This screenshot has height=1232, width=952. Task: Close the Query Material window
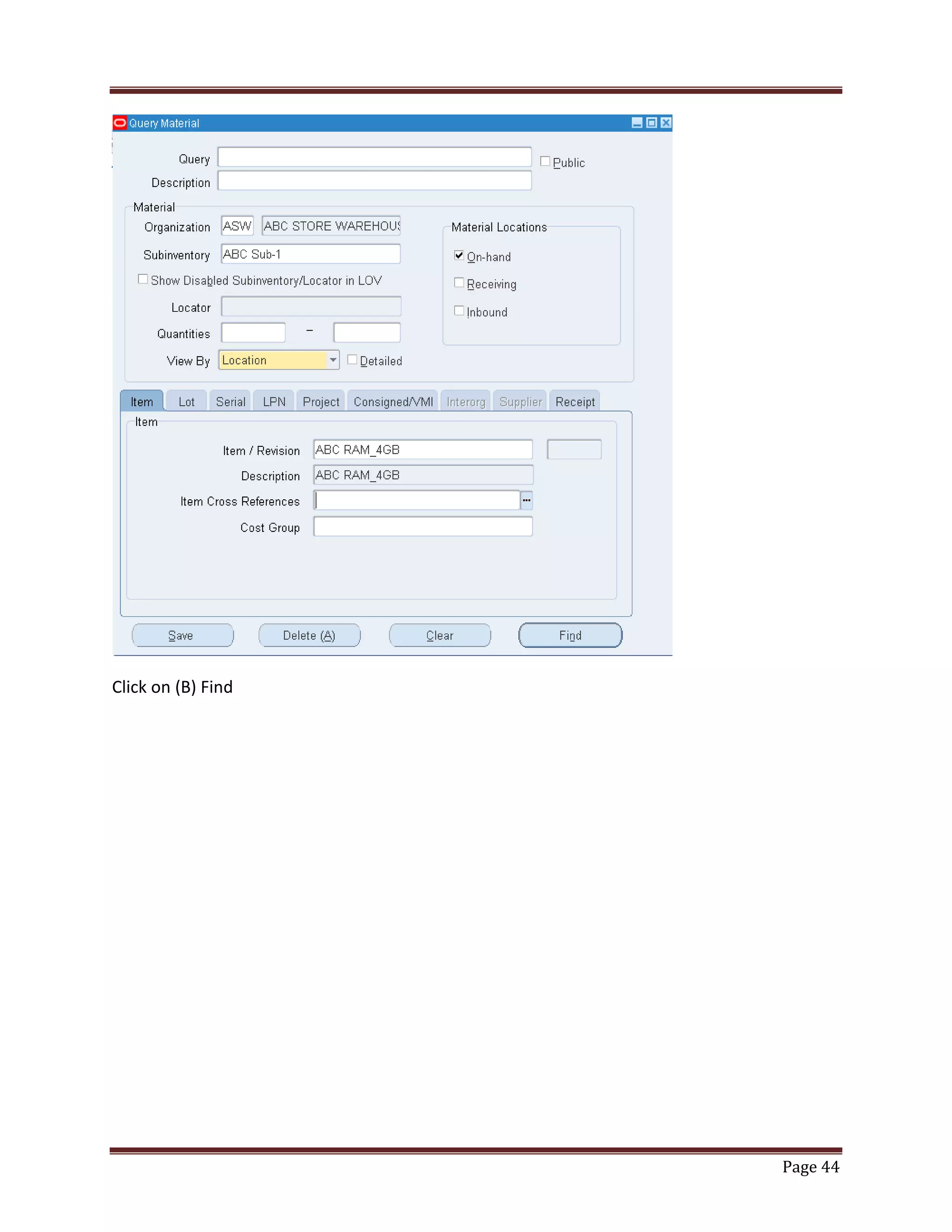pos(666,123)
